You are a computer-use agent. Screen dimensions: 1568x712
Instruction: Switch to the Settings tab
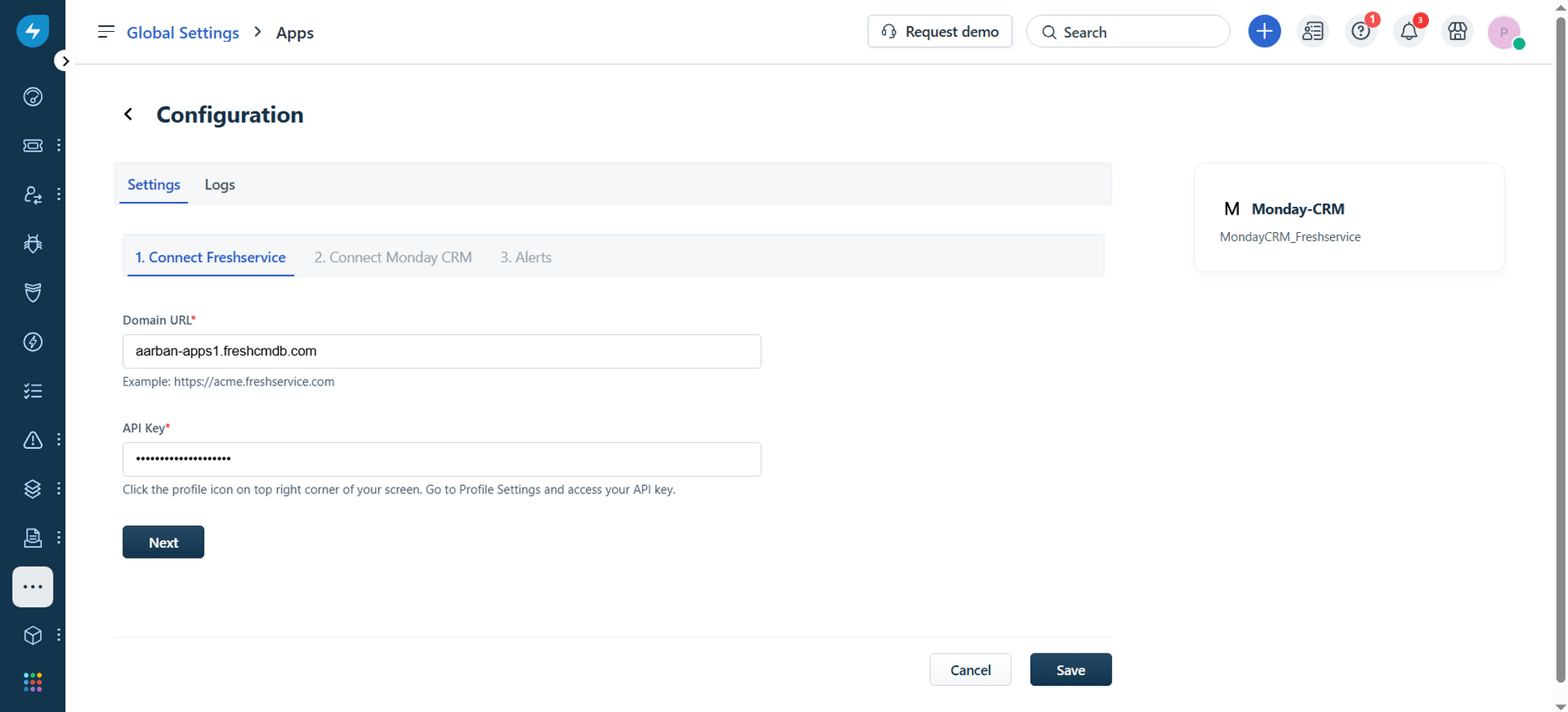pyautogui.click(x=154, y=185)
